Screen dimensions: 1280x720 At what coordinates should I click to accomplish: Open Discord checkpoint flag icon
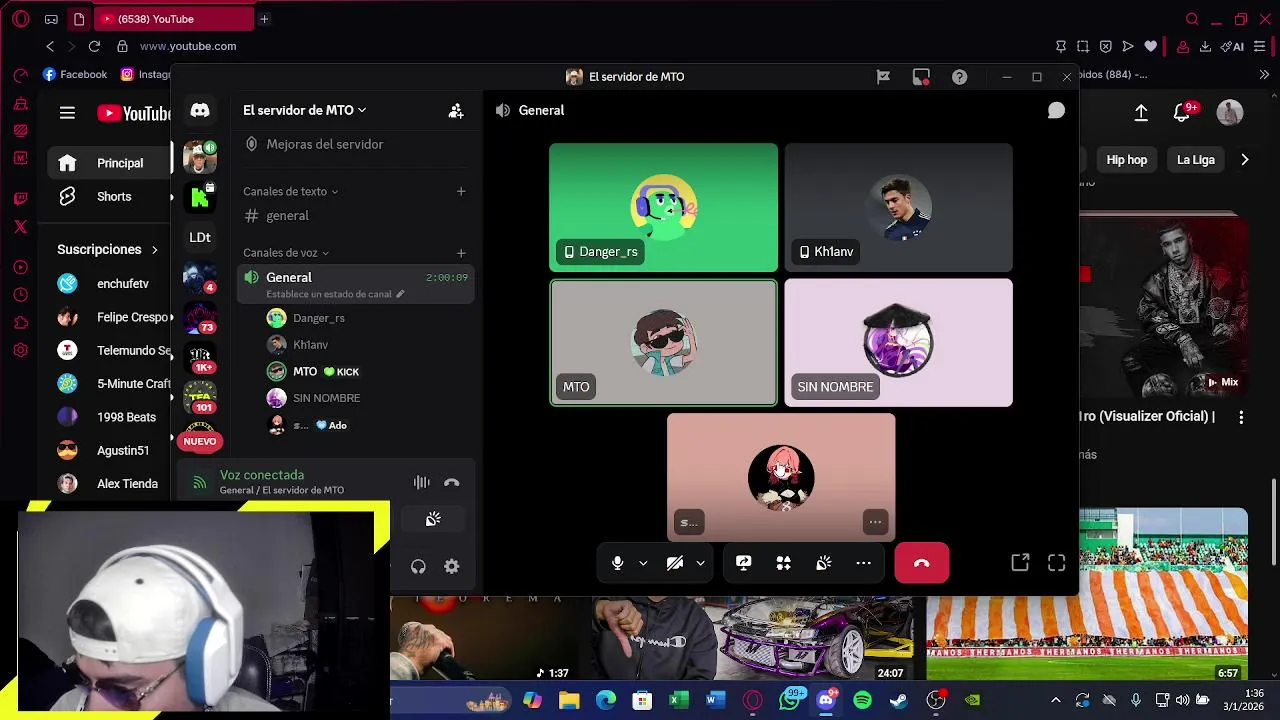tap(883, 77)
